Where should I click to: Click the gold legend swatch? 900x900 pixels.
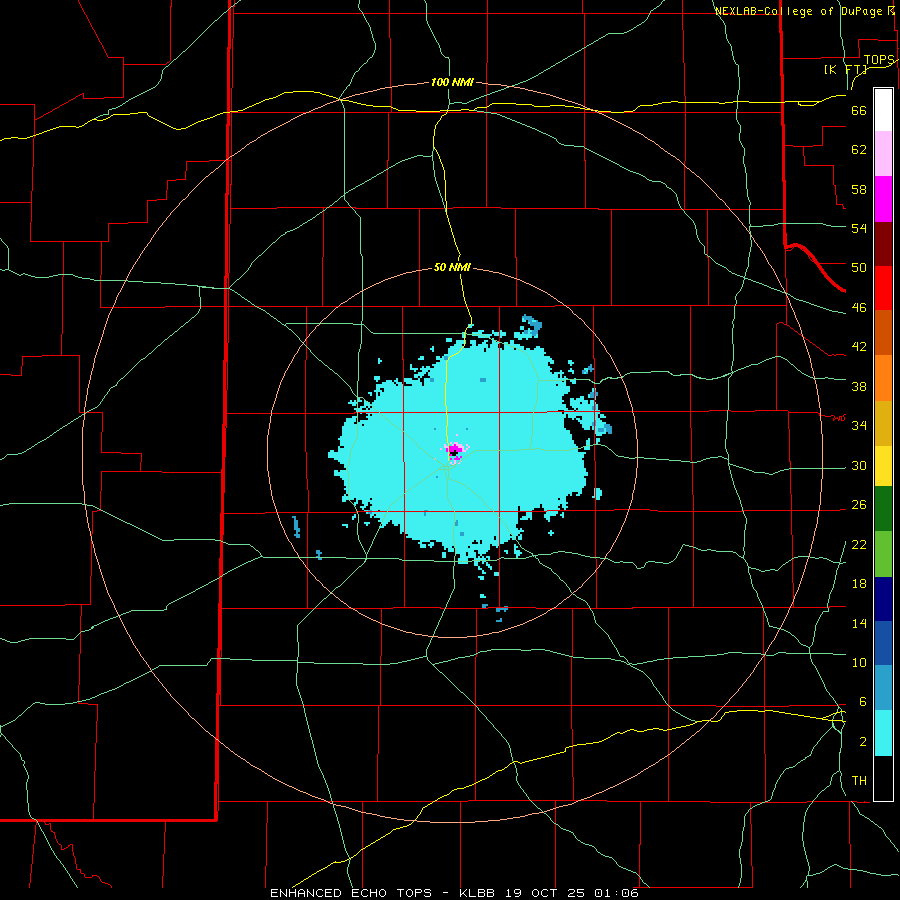(x=883, y=423)
